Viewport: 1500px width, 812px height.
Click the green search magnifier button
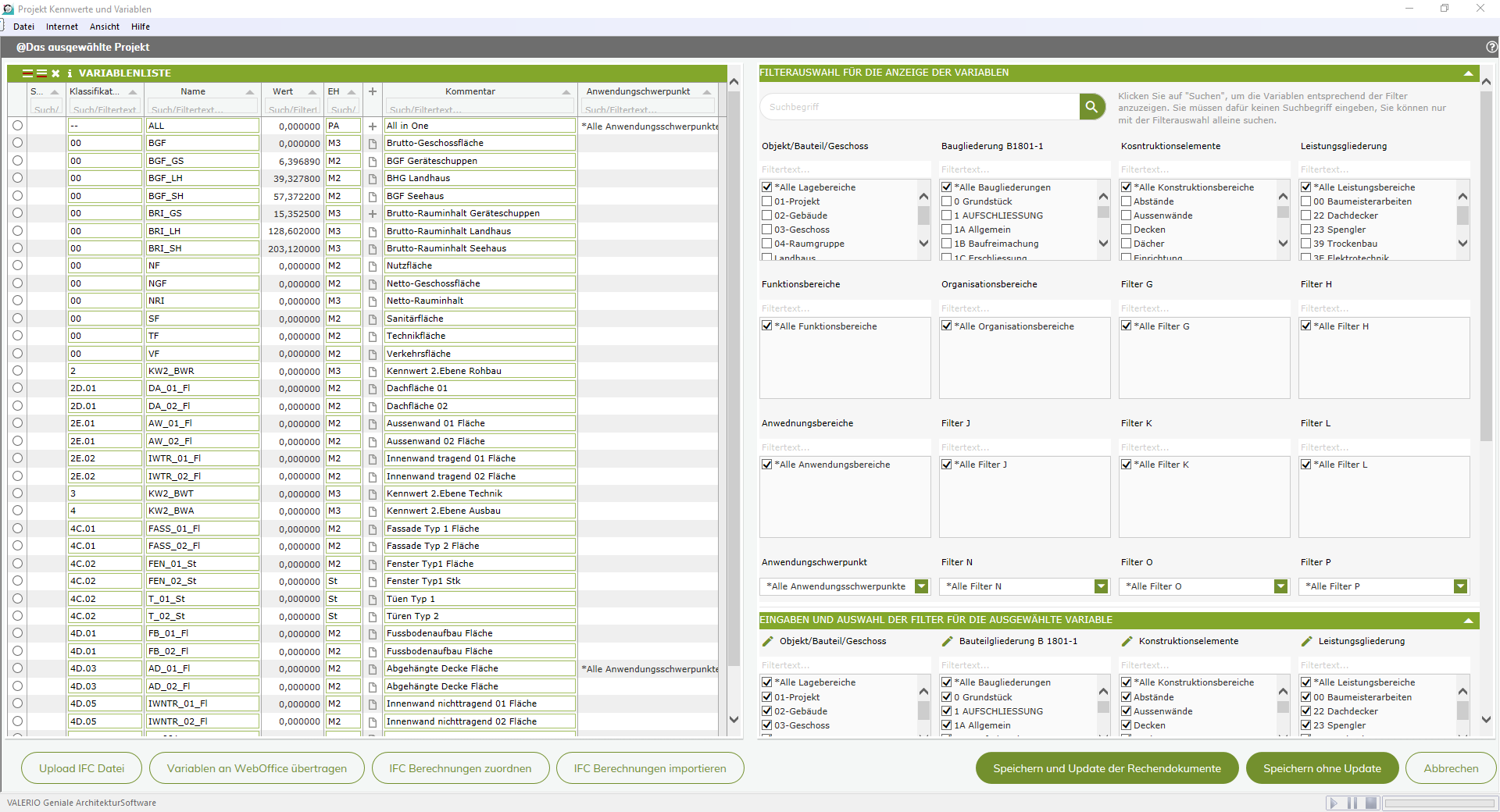coord(1091,107)
